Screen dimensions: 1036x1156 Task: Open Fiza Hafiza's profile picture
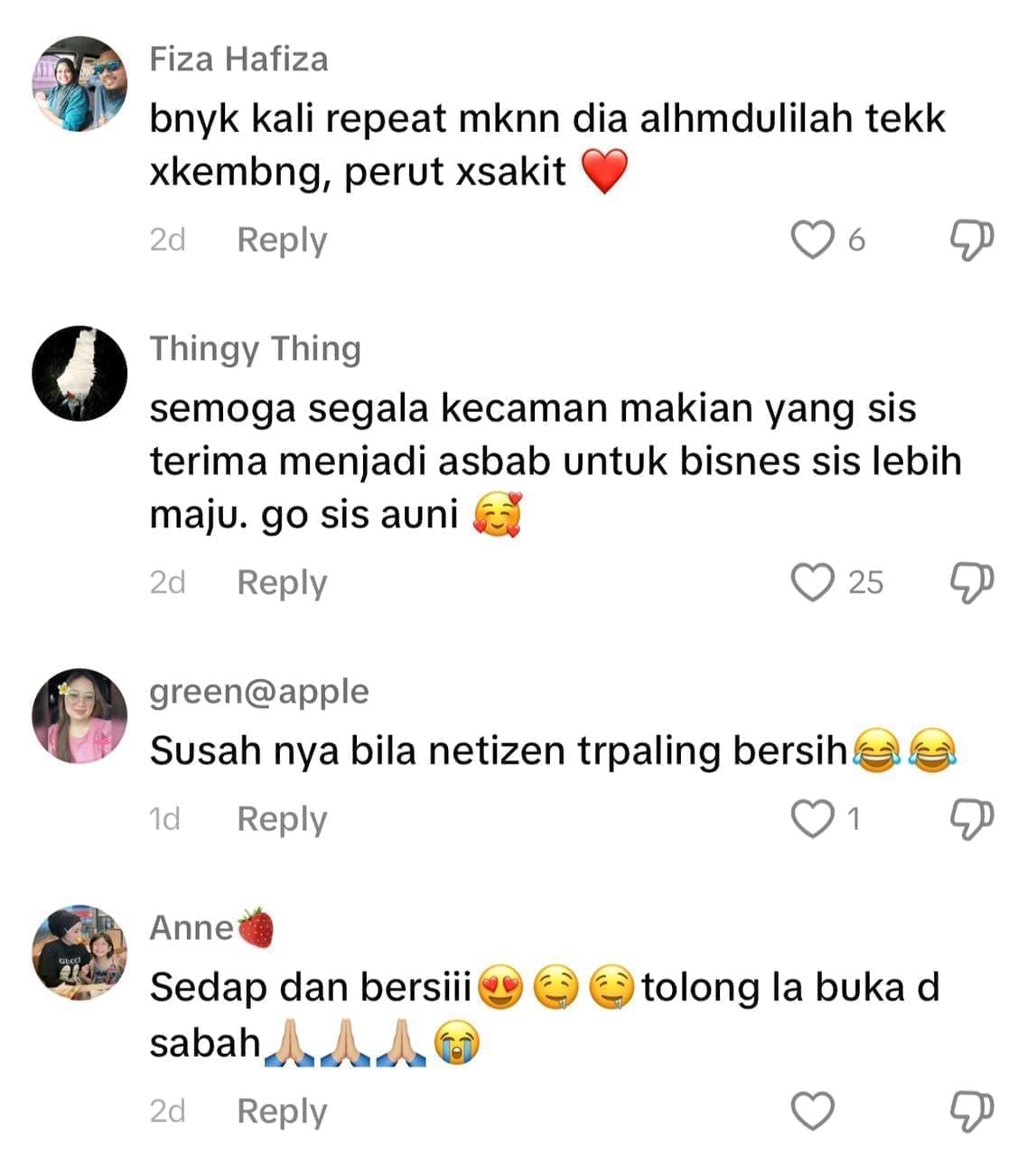[79, 84]
